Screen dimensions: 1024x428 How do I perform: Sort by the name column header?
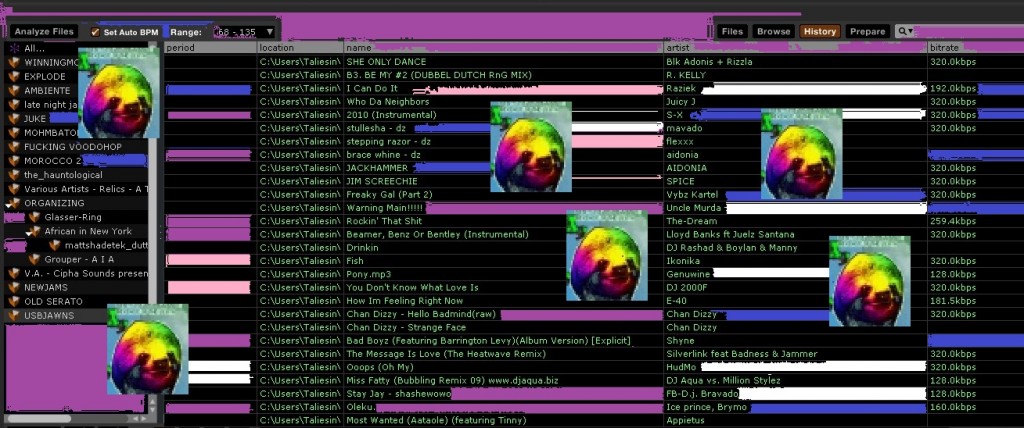[503, 48]
